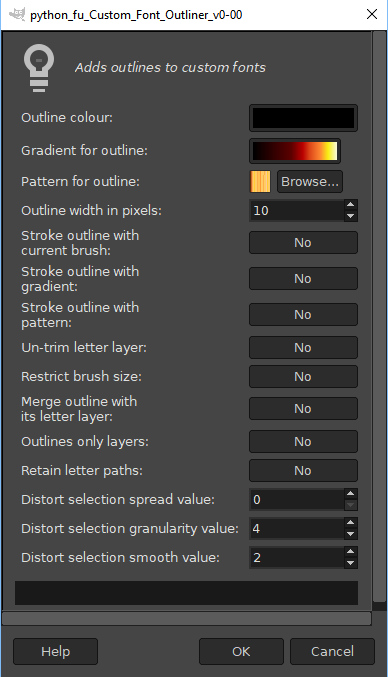Toggle Stroke outline with current brush
Screen dimensions: 388x677
(303, 243)
